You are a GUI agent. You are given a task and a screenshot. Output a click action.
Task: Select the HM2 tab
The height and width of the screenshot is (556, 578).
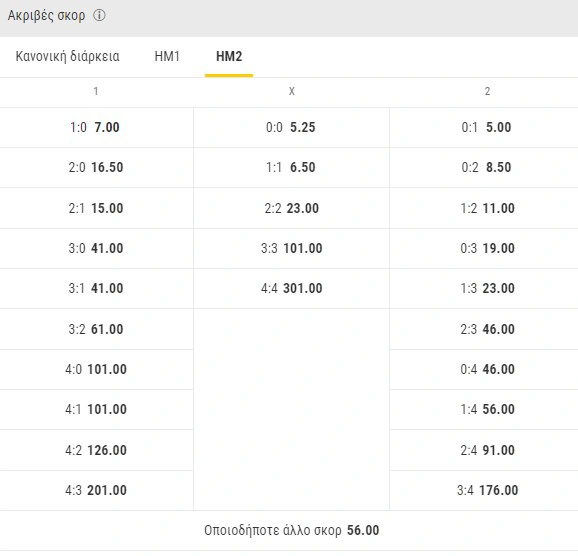click(x=229, y=56)
